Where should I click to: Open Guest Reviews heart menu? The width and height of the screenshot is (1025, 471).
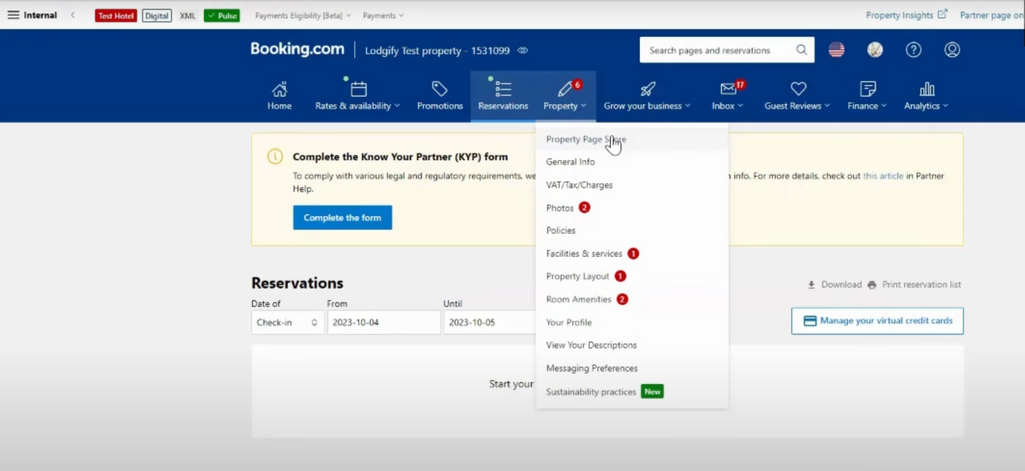click(798, 96)
